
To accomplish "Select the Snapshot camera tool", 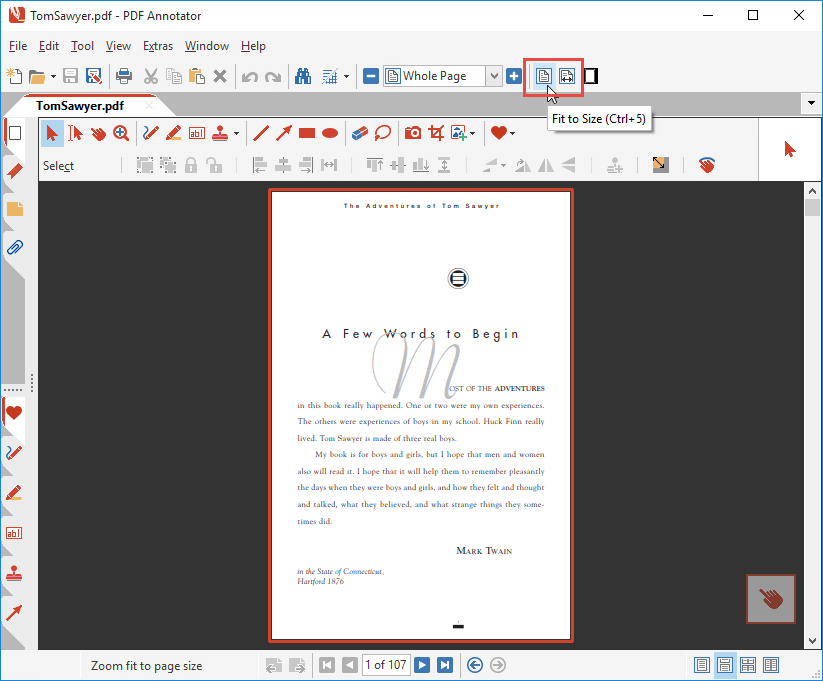I will pos(411,133).
